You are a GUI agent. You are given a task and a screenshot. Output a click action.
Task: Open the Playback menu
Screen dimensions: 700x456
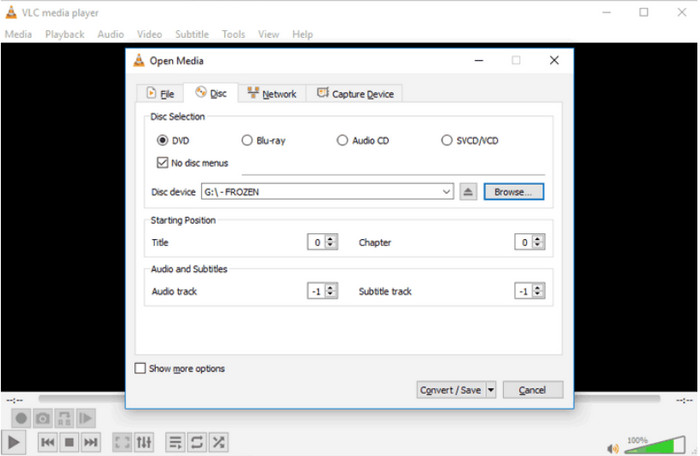[x=65, y=34]
